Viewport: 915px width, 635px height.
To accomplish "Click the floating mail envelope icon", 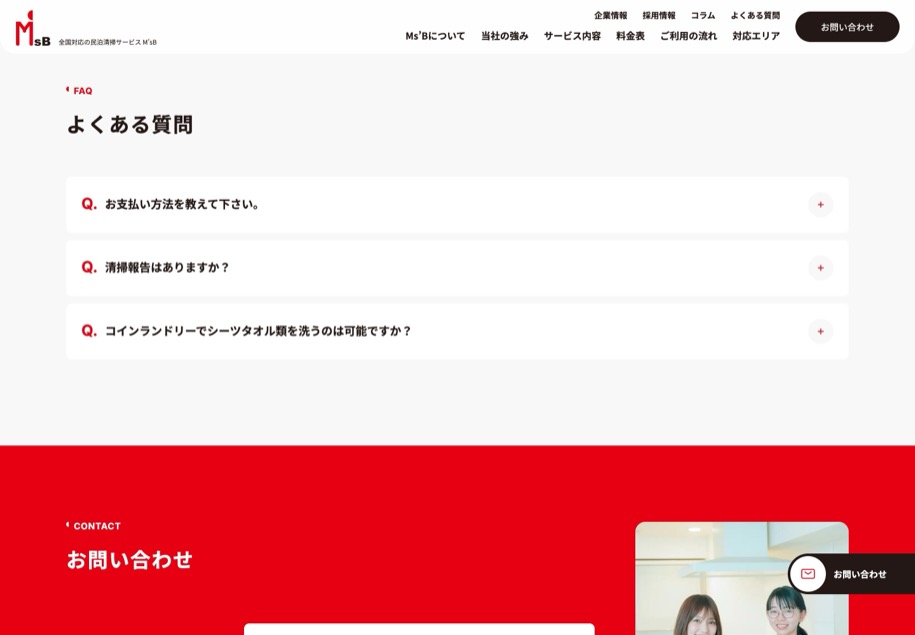I will tap(808, 574).
